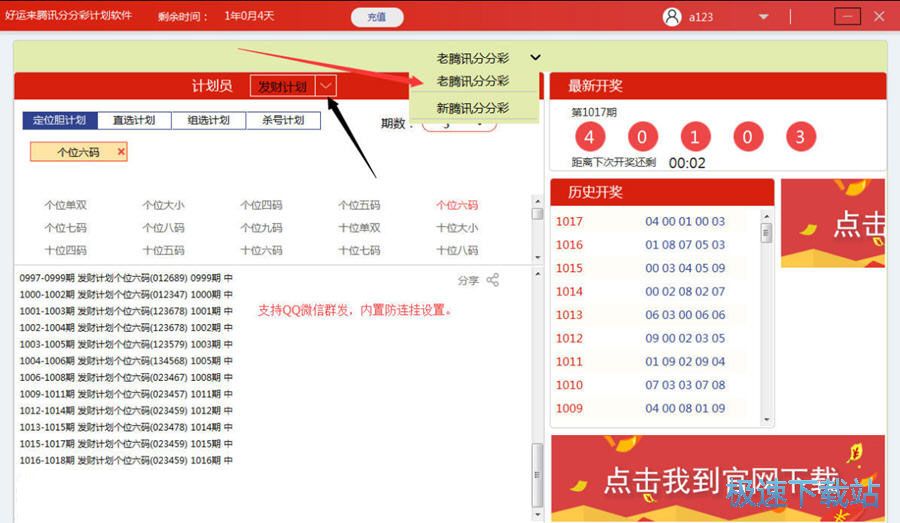Click the user avatar icon

tap(672, 17)
